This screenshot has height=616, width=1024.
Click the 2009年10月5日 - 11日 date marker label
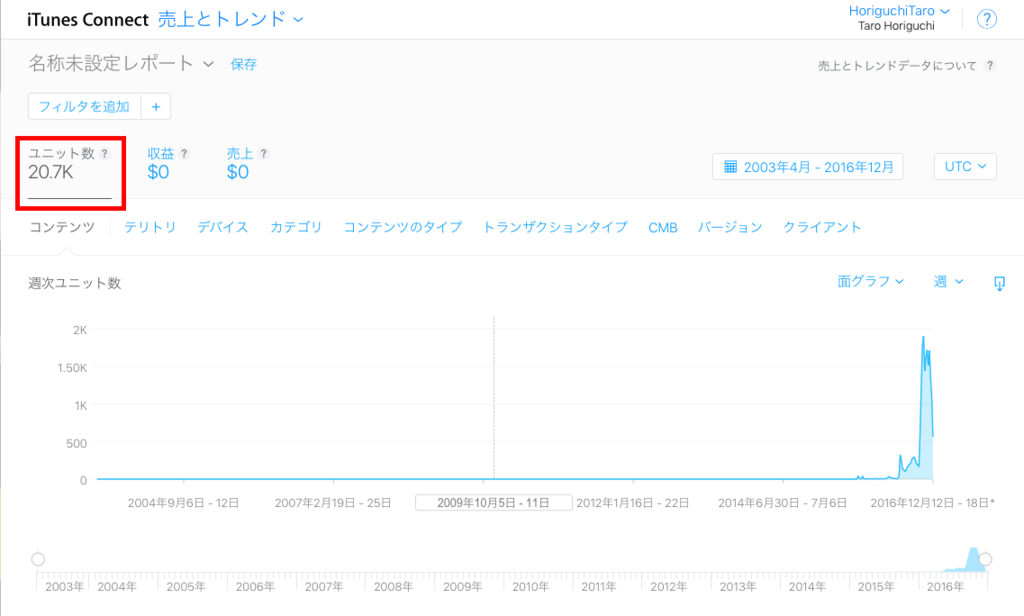pos(493,503)
